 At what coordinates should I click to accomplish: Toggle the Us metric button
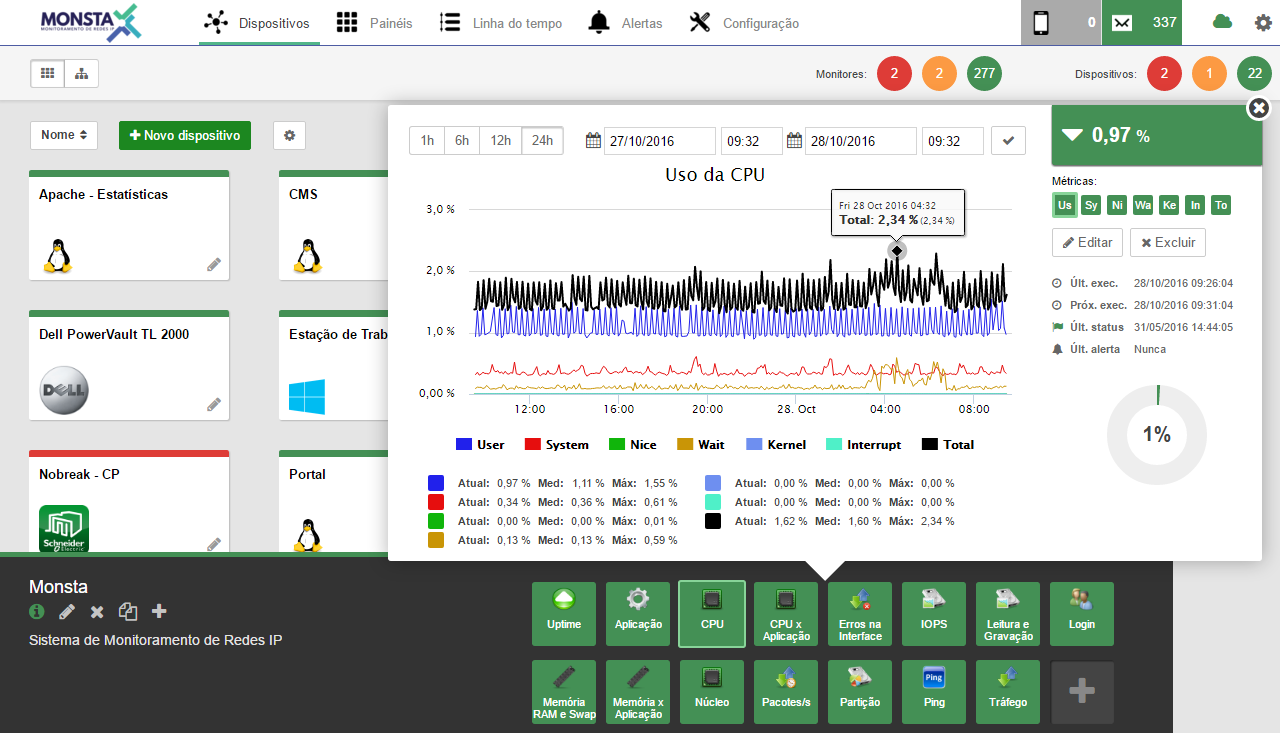(x=1065, y=205)
